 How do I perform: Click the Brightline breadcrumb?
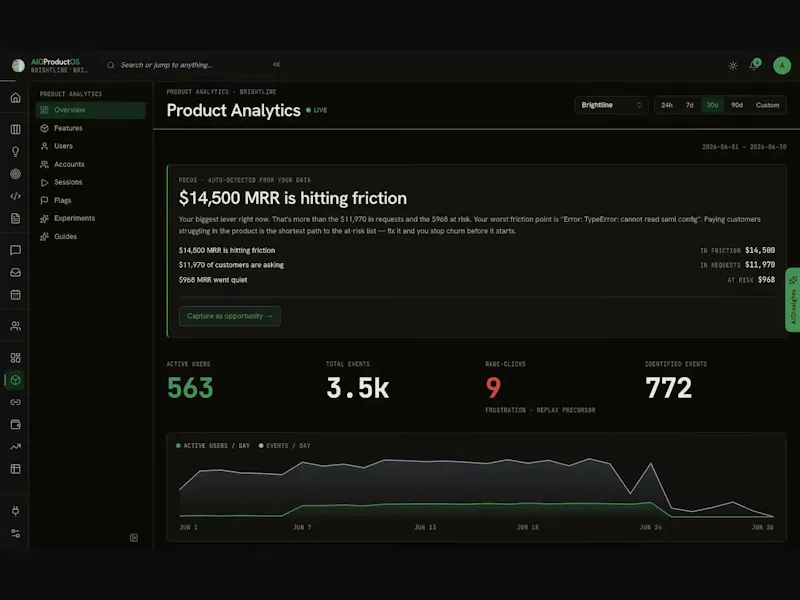click(258, 92)
